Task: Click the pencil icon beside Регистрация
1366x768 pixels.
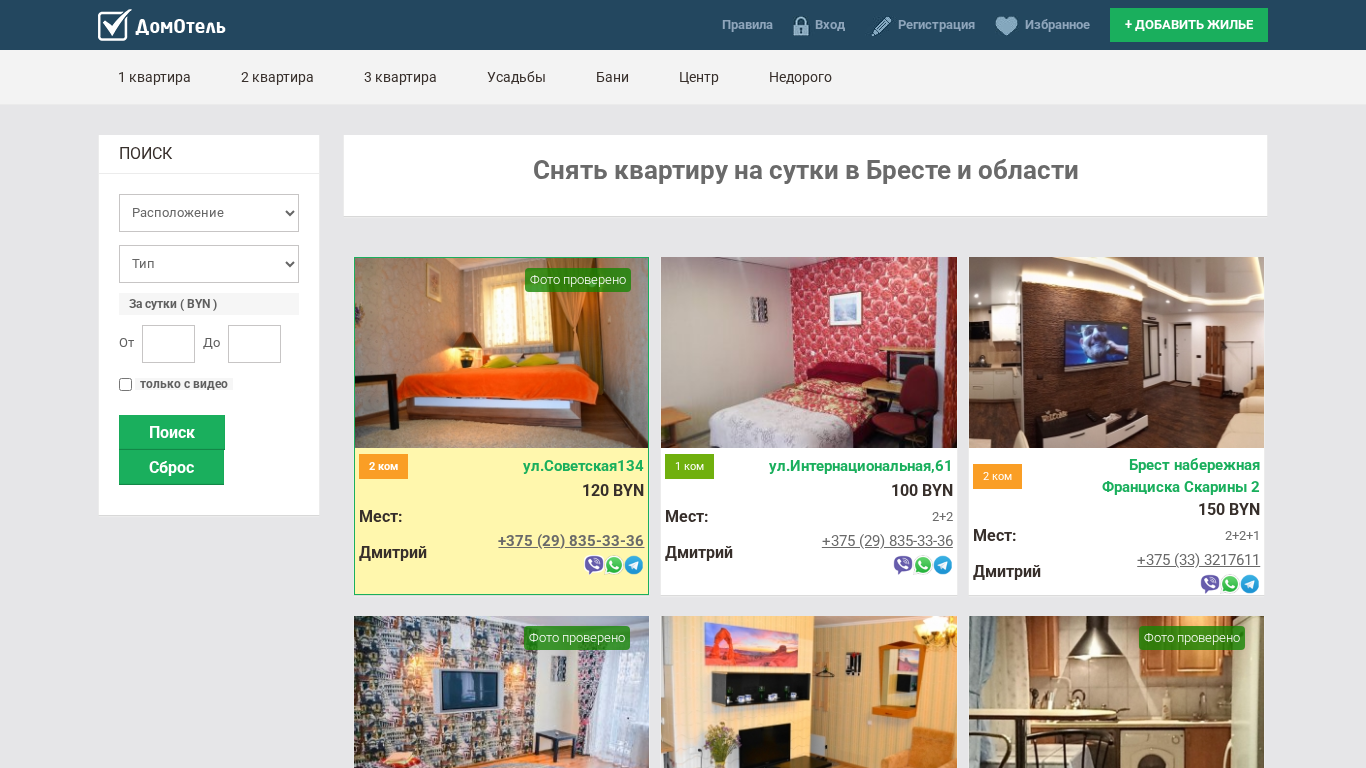Action: click(881, 26)
